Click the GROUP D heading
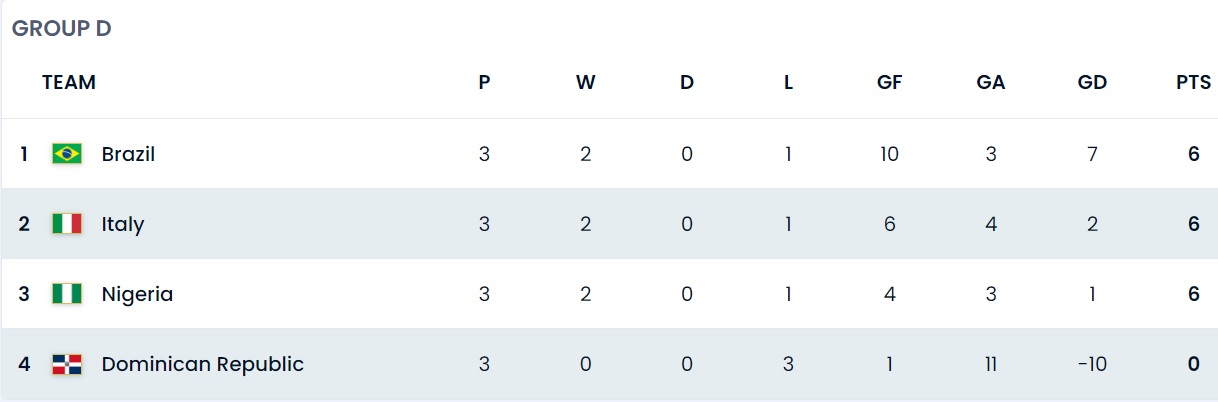This screenshot has height=402, width=1218. (x=61, y=29)
